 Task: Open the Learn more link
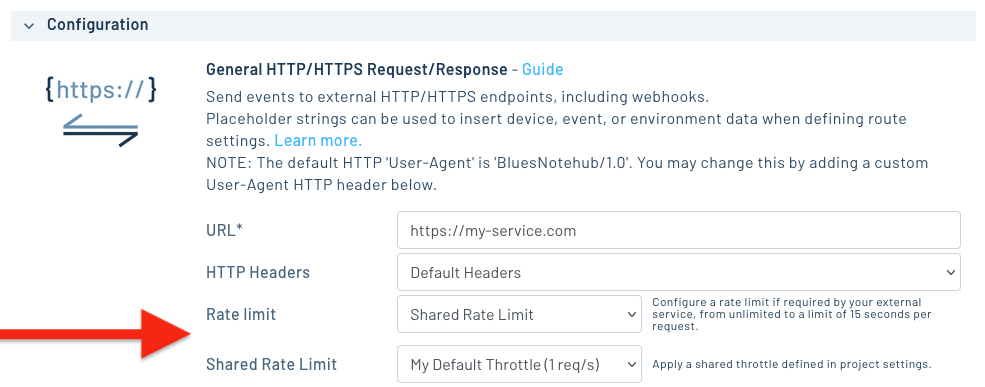[318, 140]
